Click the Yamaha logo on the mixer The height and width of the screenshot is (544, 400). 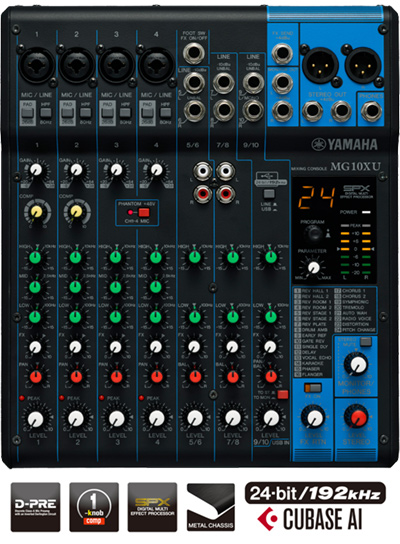click(344, 144)
